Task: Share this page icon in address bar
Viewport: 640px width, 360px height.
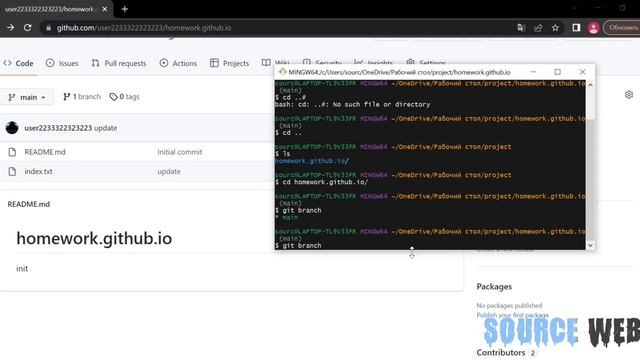Action: pos(538,28)
